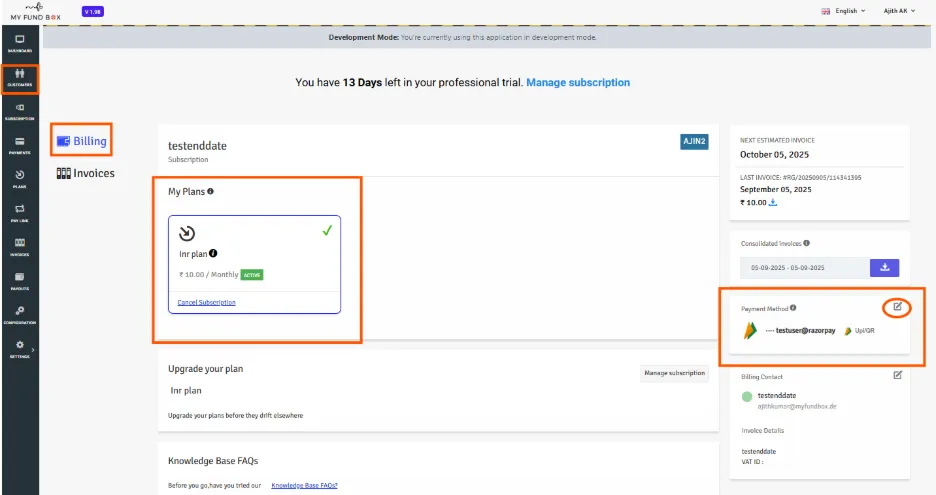
Task: Click the consolidated invoices date range field
Action: (805, 268)
